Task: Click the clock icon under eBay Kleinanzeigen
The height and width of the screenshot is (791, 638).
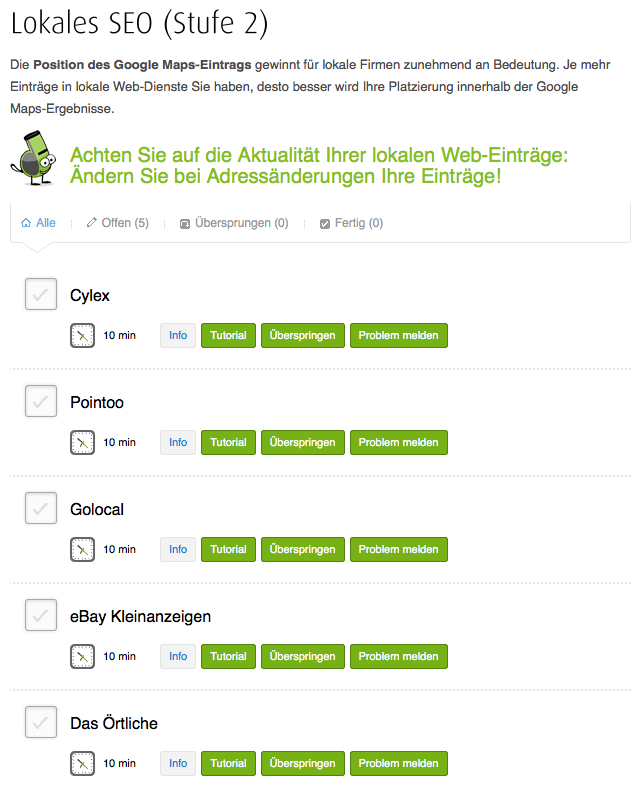Action: pyautogui.click(x=82, y=656)
